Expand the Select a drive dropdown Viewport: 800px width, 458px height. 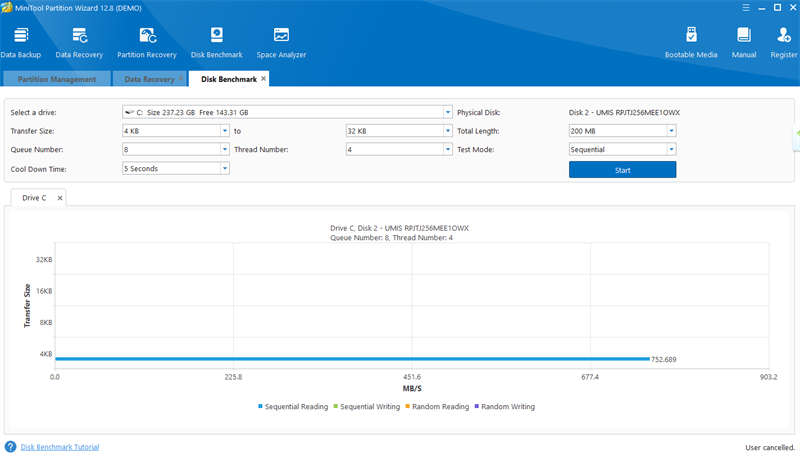[287, 112]
